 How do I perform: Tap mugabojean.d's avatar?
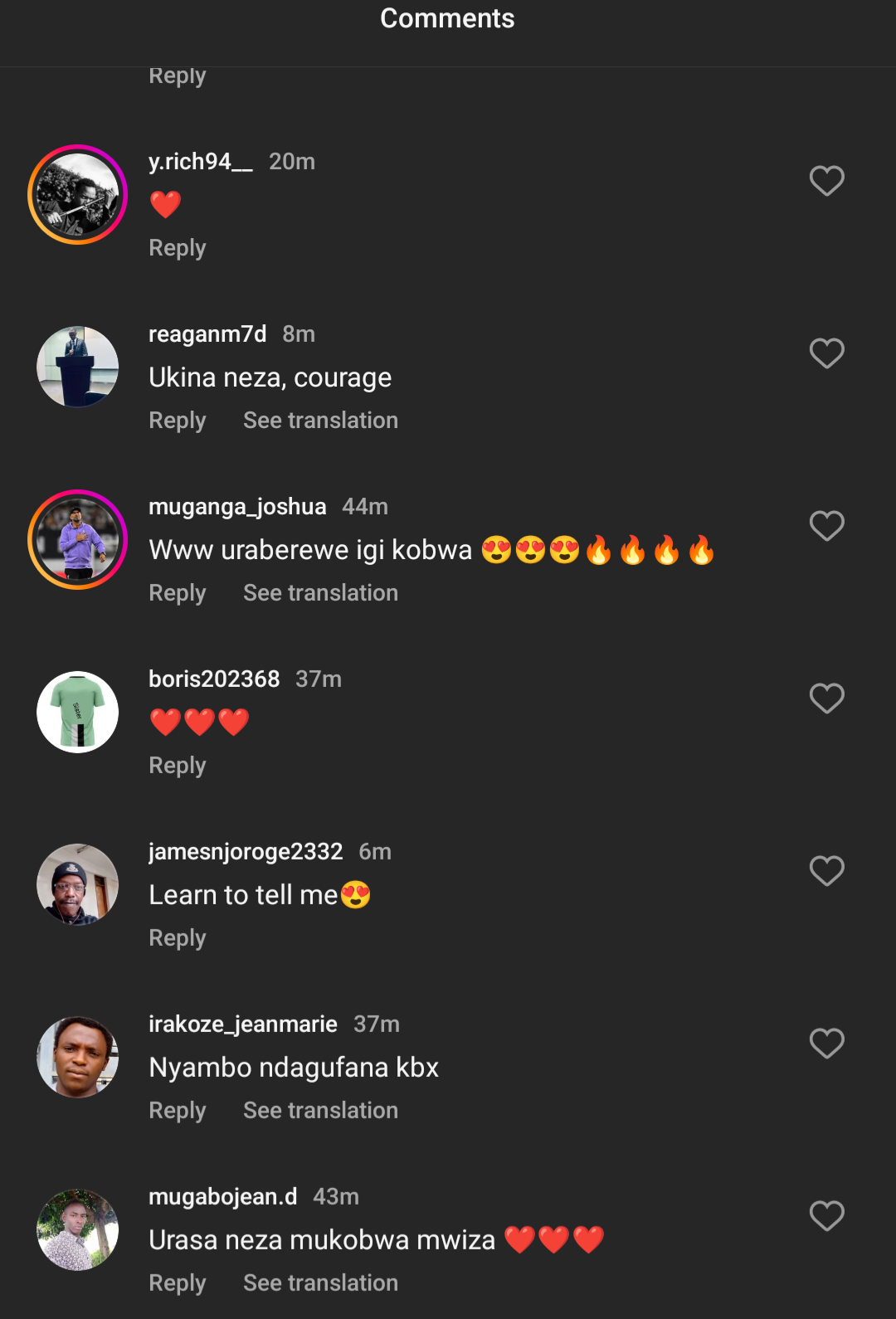77,1229
